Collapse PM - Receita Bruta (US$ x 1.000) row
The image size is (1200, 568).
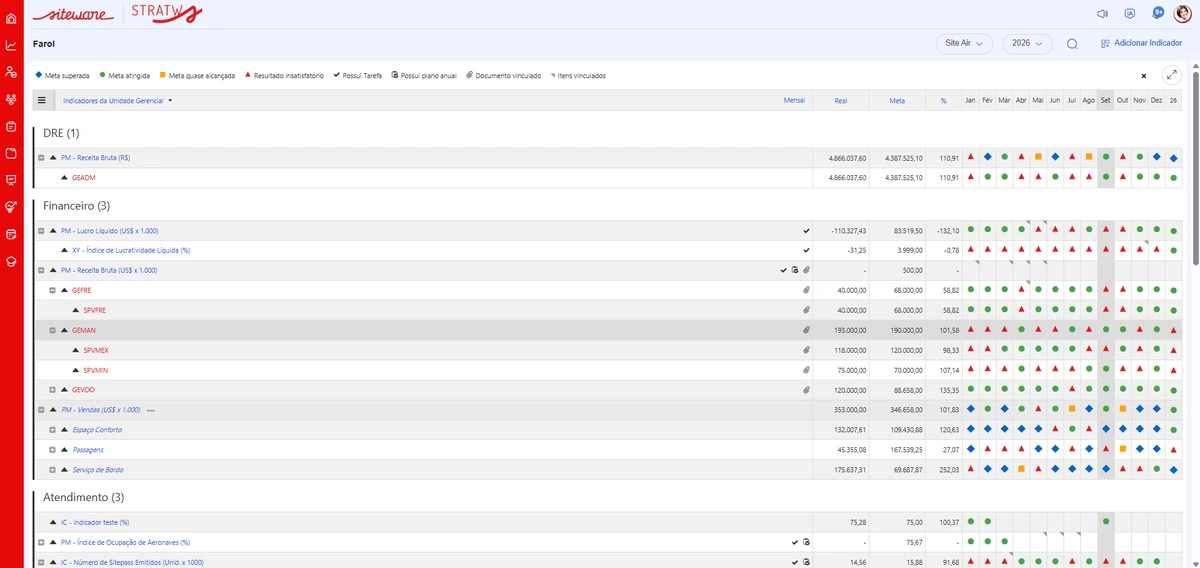(41, 270)
